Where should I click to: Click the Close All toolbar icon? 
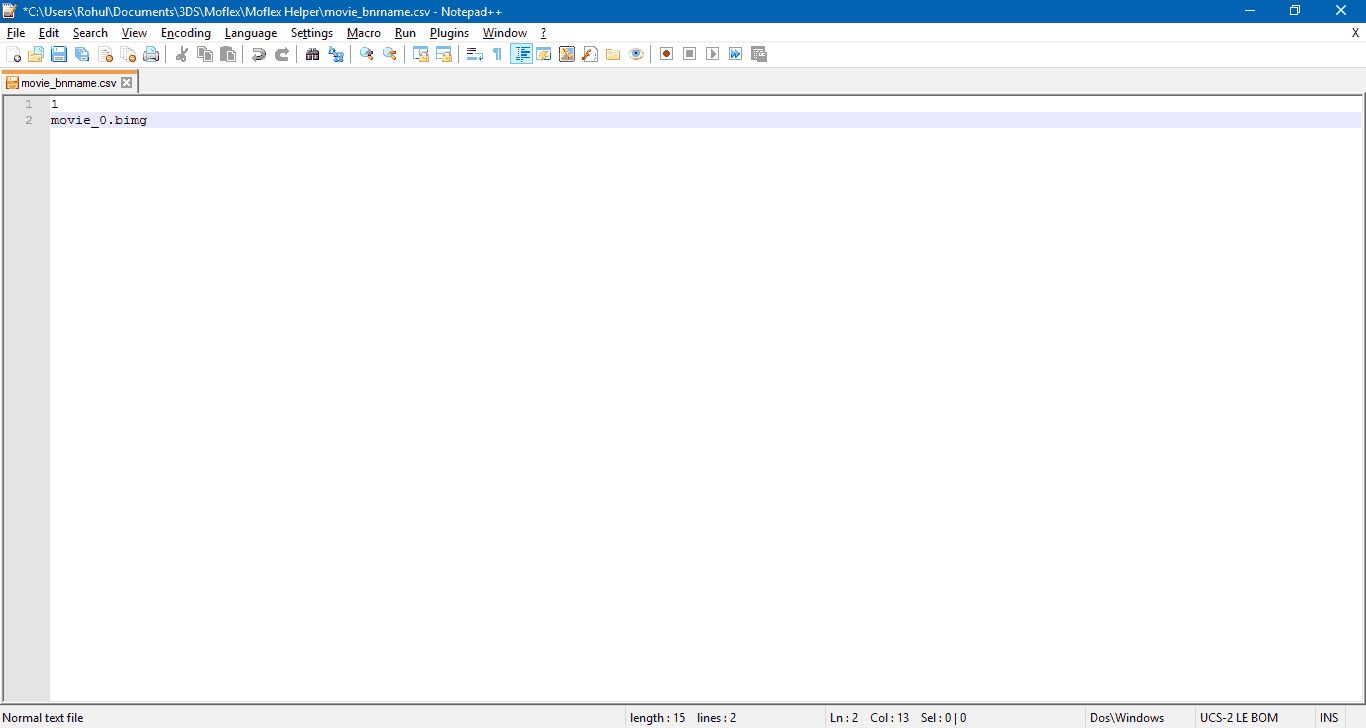tap(128, 54)
